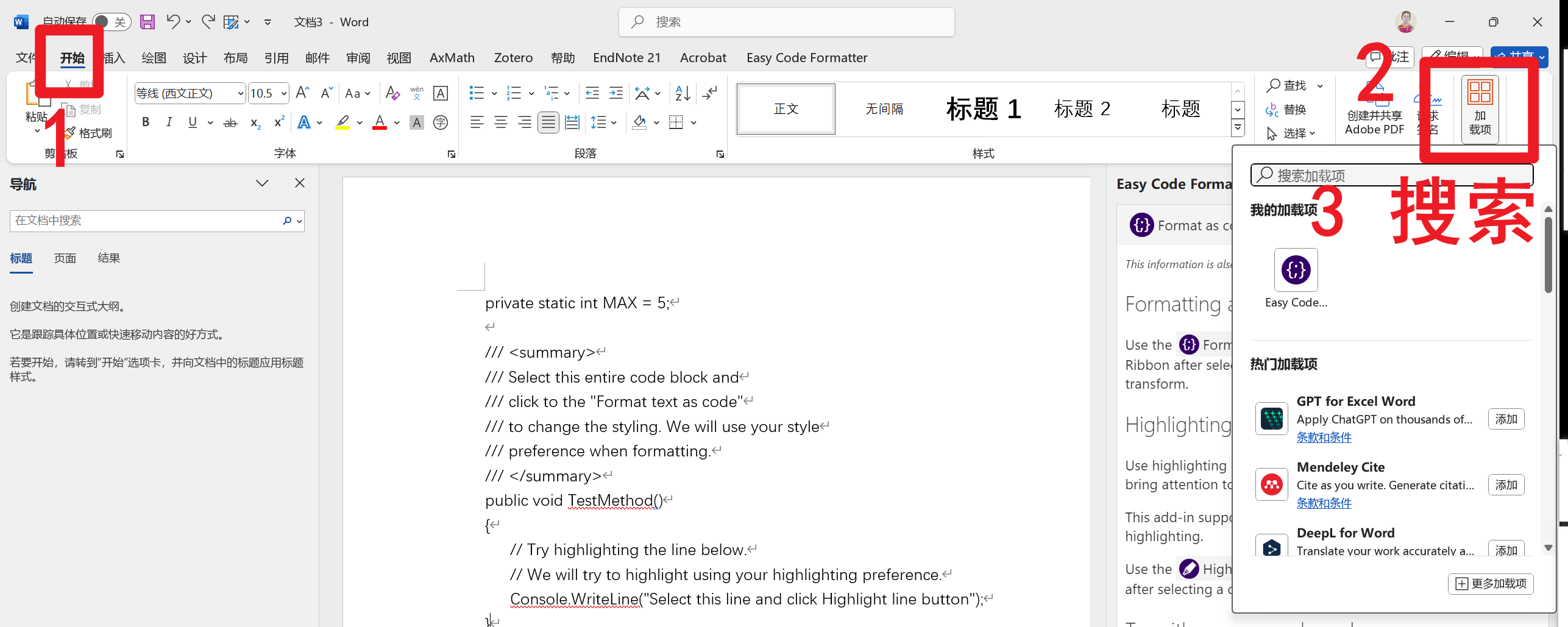Click the Add-ins (加载项) ribbon button
Image resolution: width=1568 pixels, height=627 pixels.
(x=1480, y=108)
